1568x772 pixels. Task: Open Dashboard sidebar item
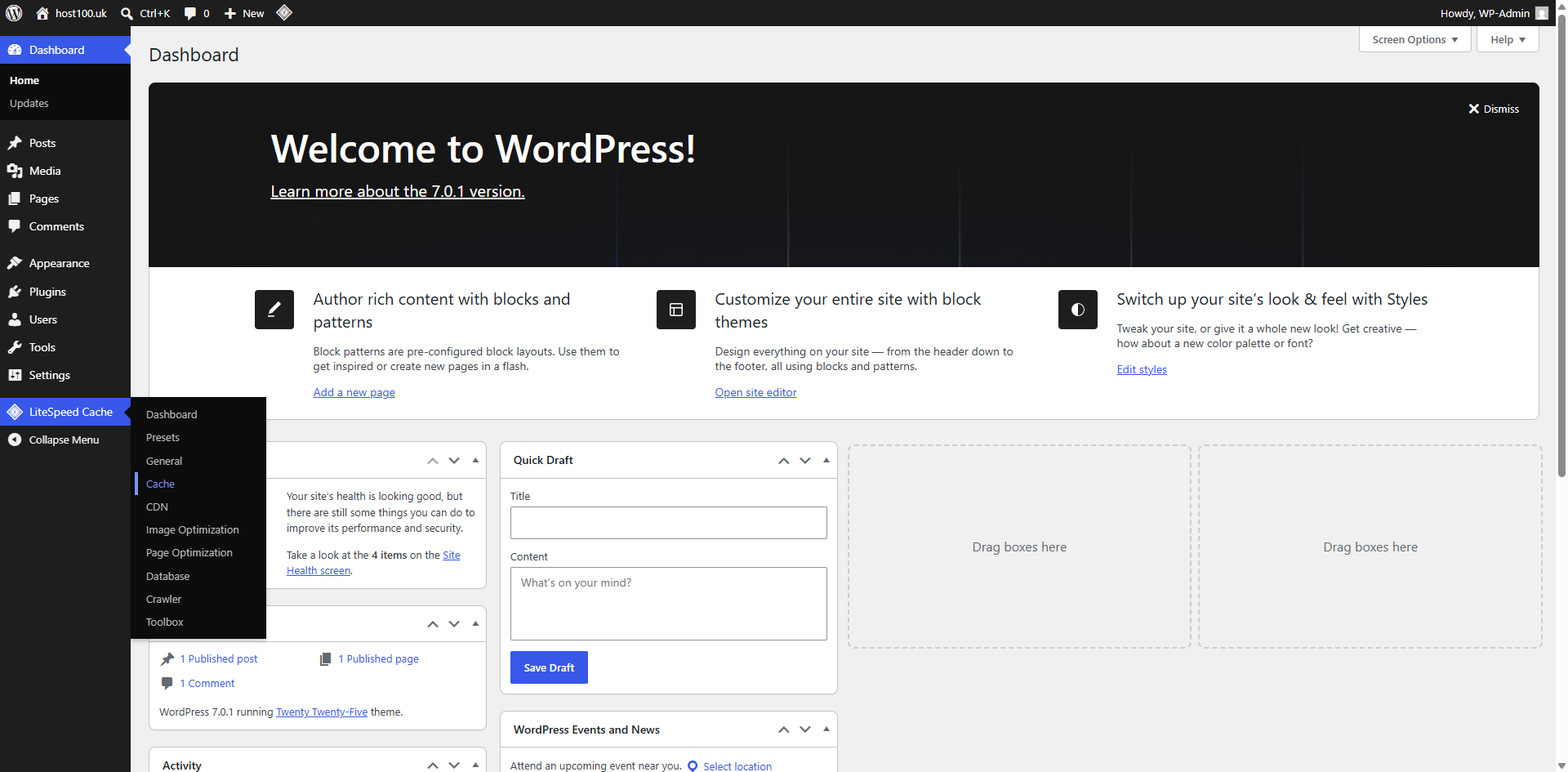point(65,50)
